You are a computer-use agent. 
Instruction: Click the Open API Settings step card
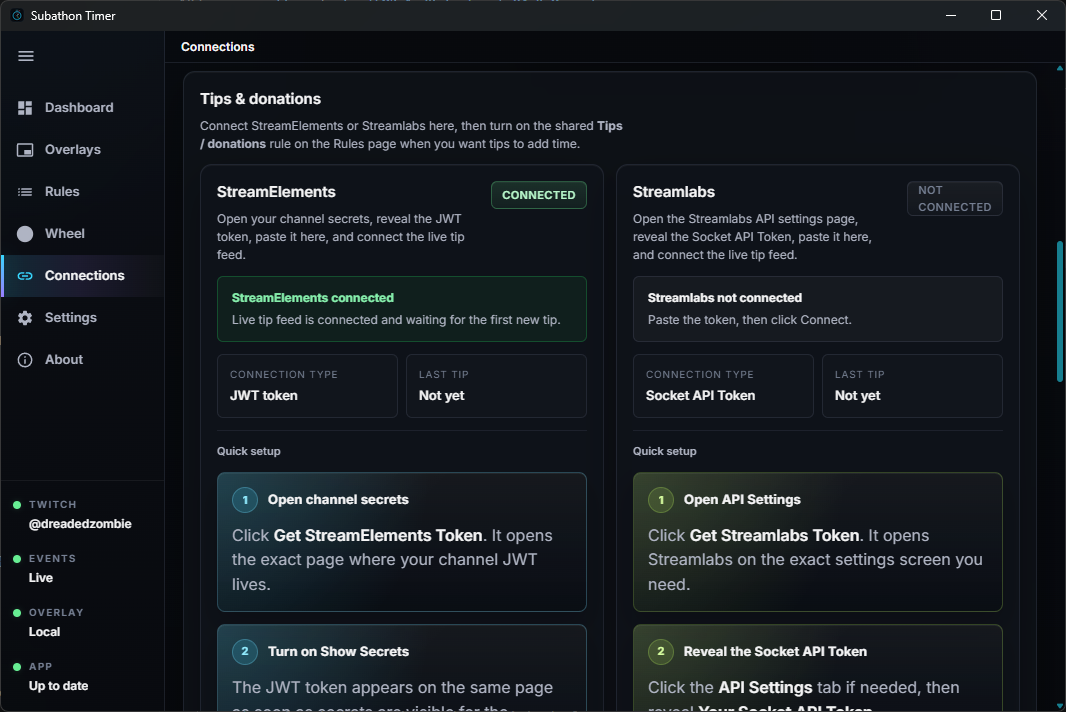(818, 542)
